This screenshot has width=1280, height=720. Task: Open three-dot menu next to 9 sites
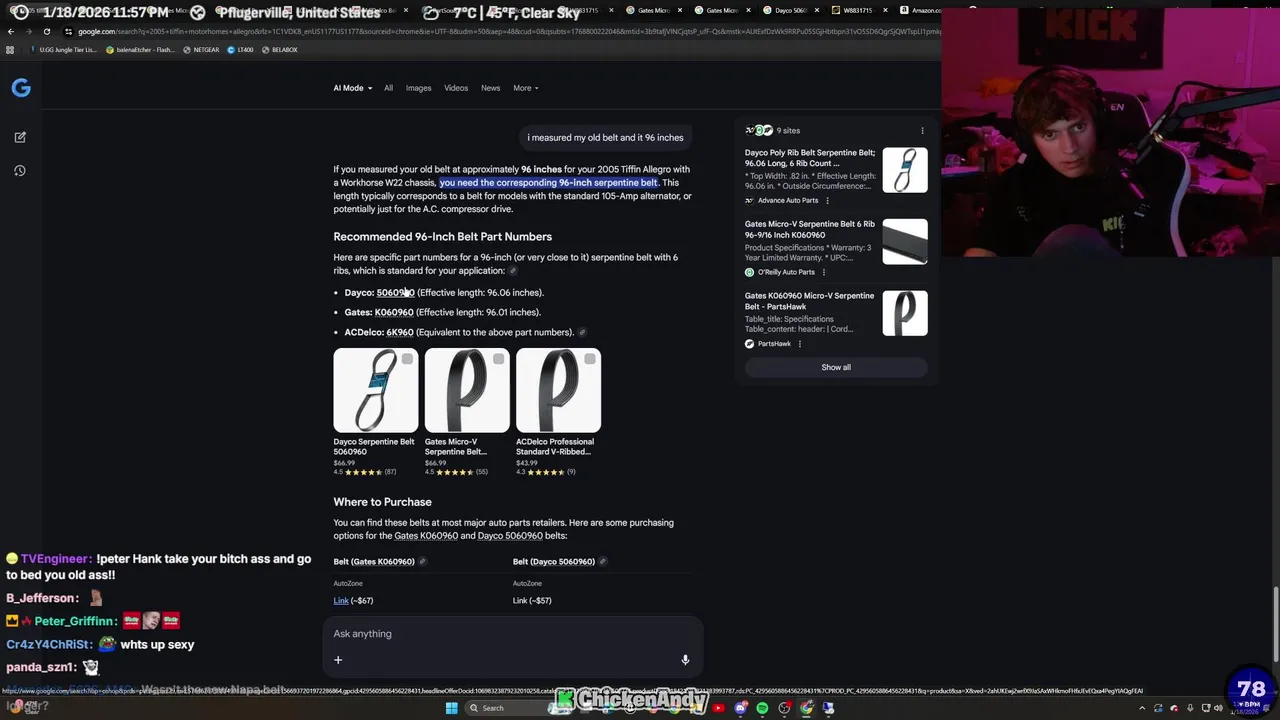point(922,130)
